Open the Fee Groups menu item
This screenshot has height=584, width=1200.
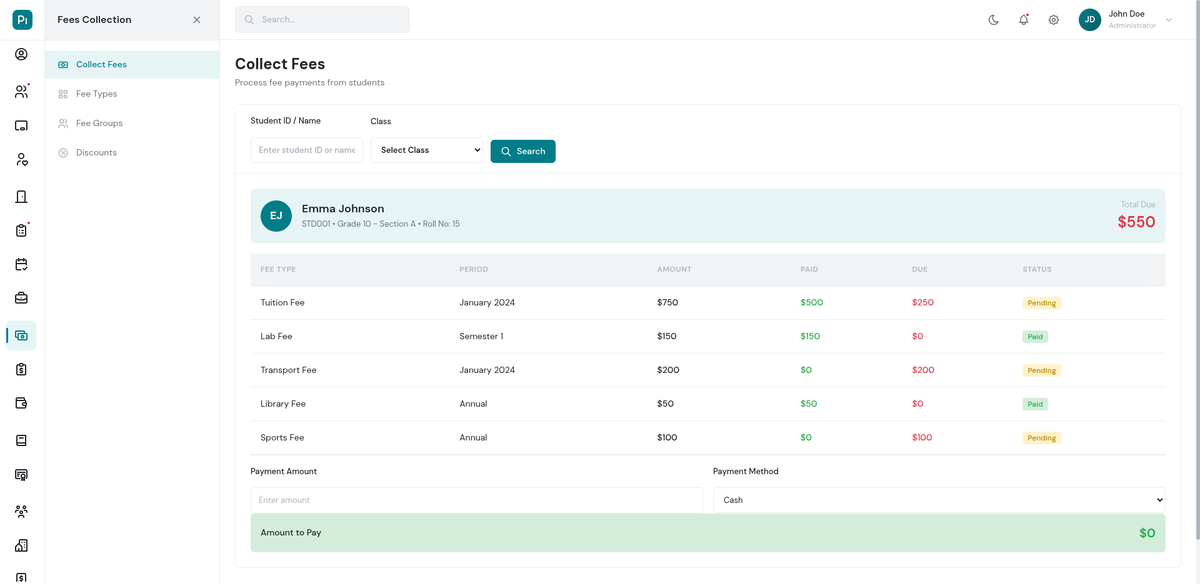coord(99,123)
